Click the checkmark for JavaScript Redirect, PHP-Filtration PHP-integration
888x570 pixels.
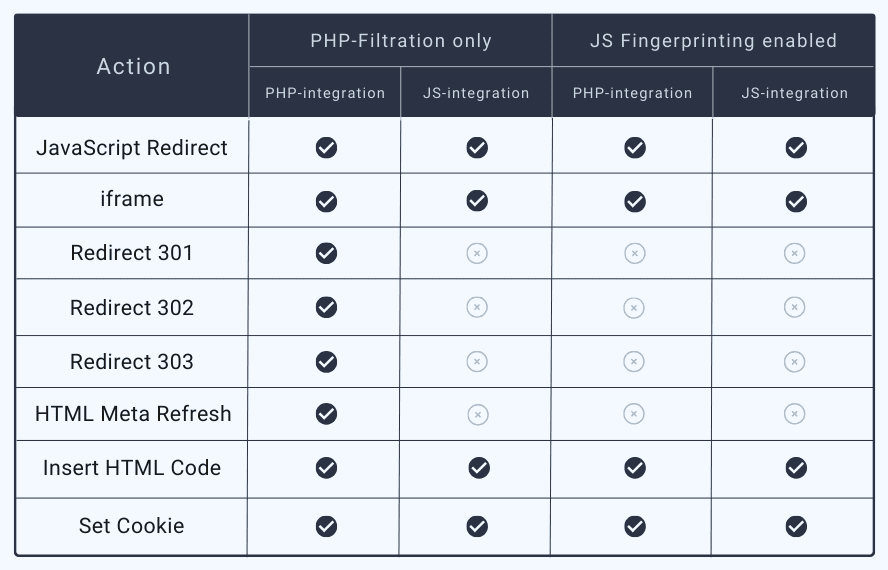tap(326, 148)
